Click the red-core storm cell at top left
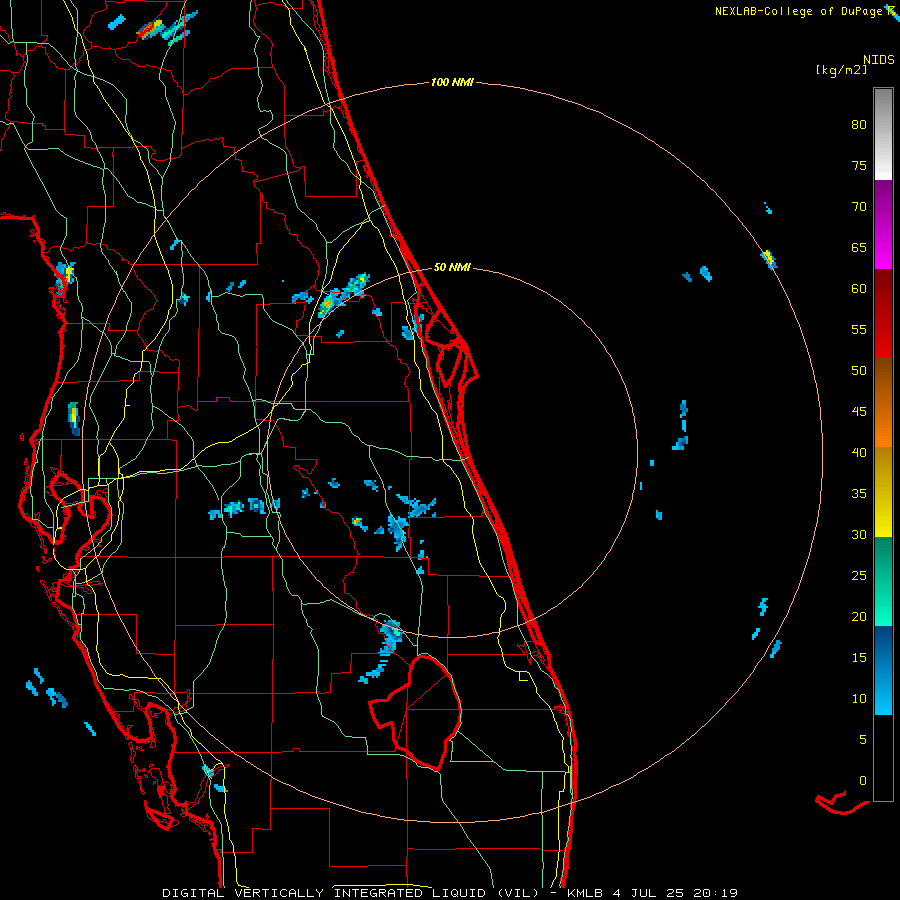900x900 pixels. click(x=151, y=29)
